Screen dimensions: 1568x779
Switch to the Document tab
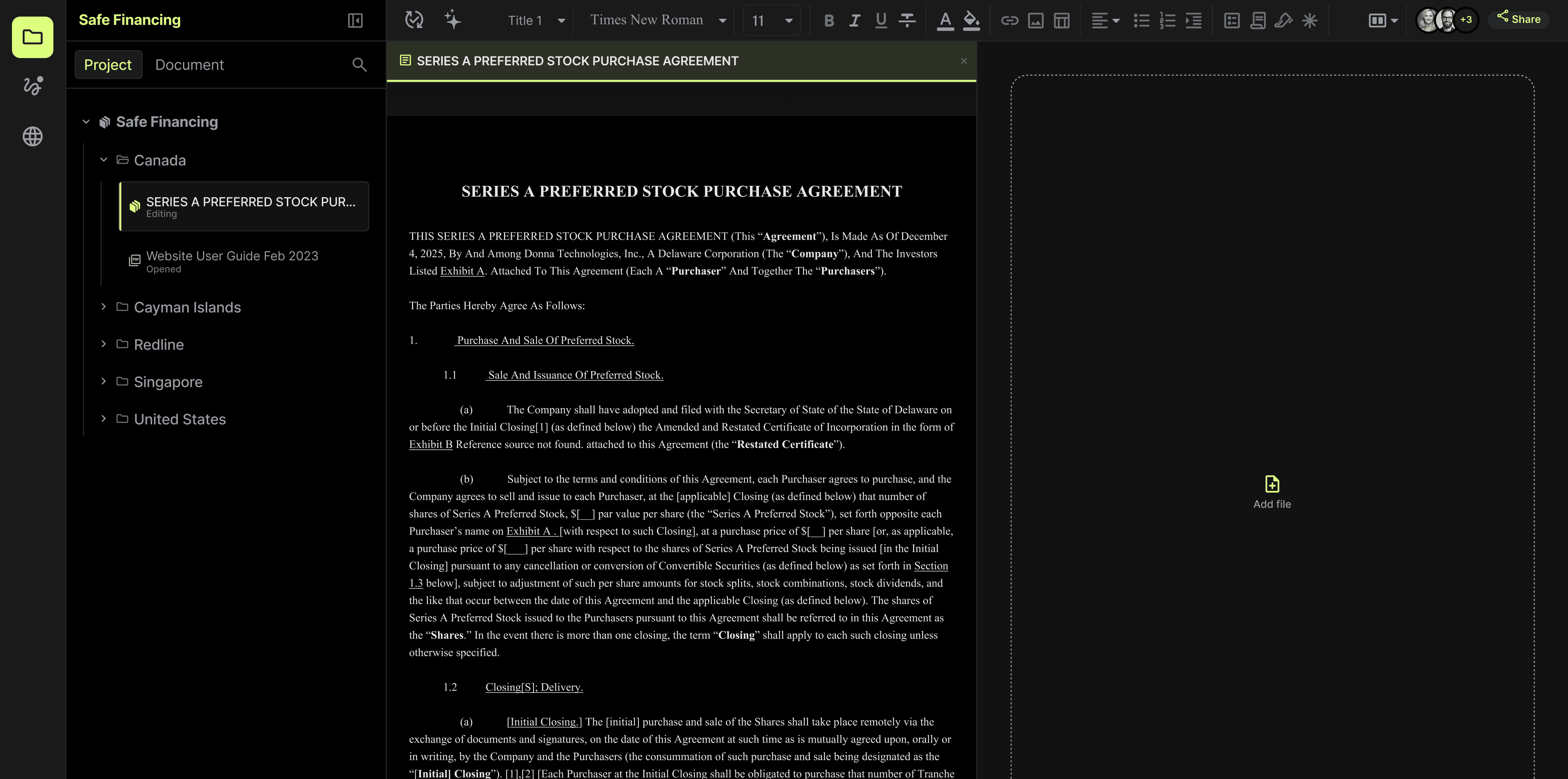point(189,64)
